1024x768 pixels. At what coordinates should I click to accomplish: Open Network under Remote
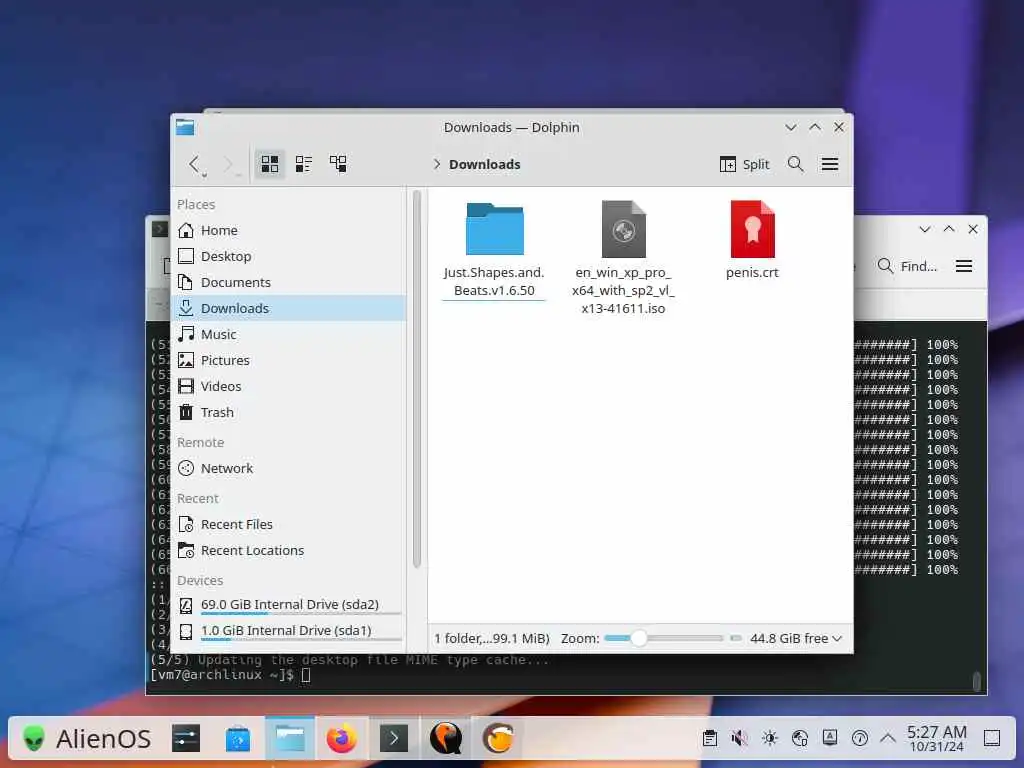pyautogui.click(x=288, y=468)
